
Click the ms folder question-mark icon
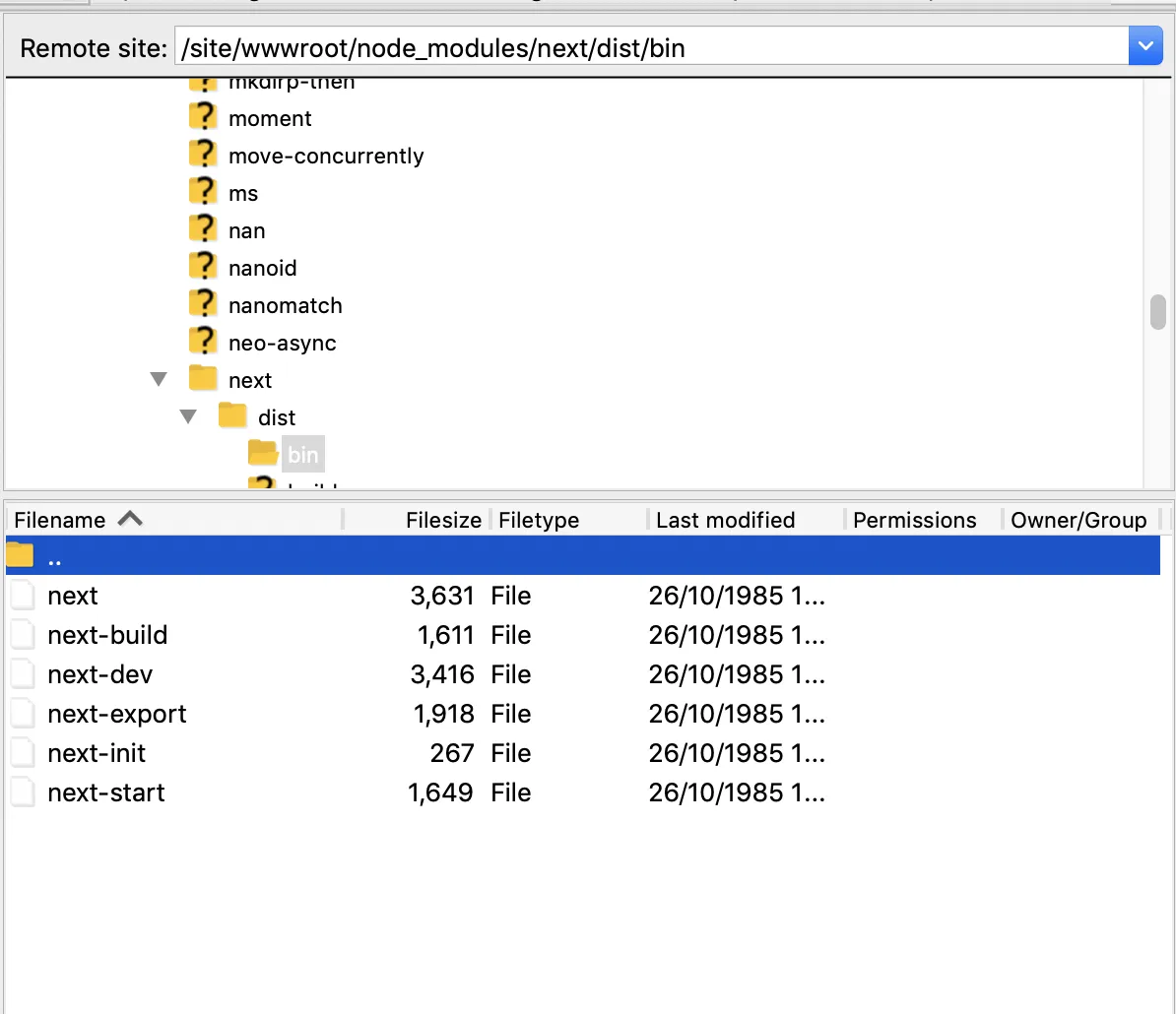point(203,192)
